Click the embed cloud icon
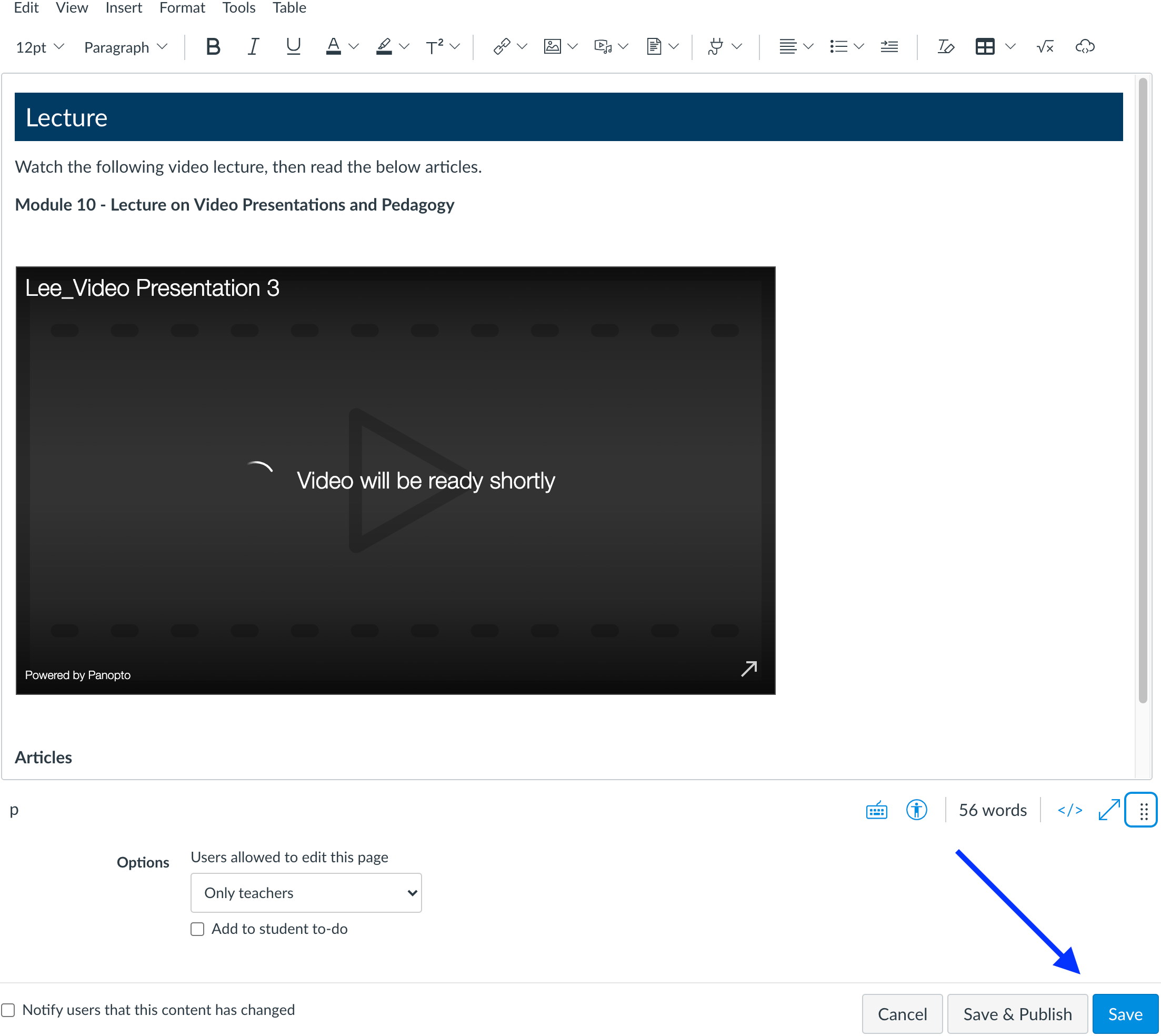 click(x=1085, y=47)
